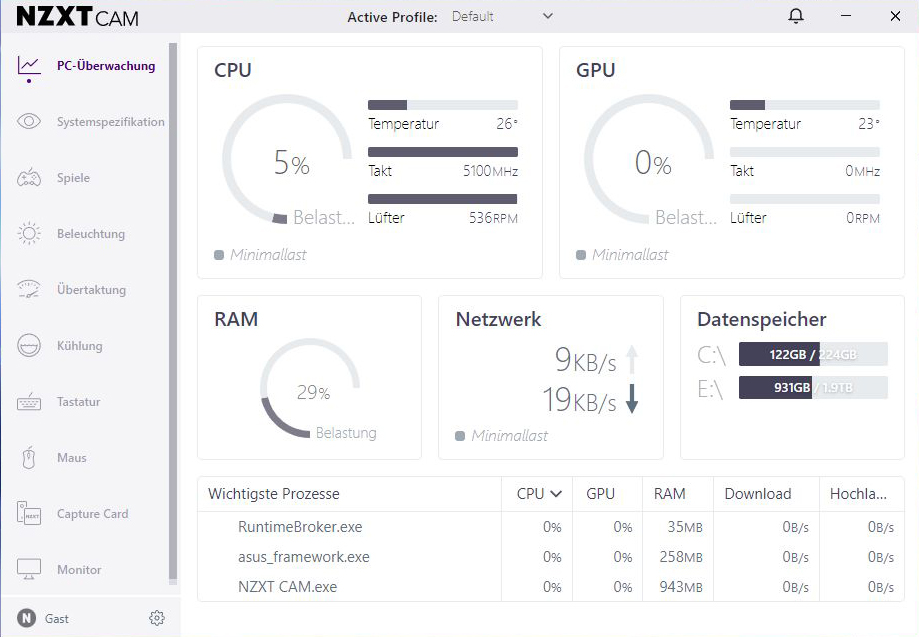This screenshot has height=637, width=919.
Task: Click the Gast user account button
Action: point(45,618)
